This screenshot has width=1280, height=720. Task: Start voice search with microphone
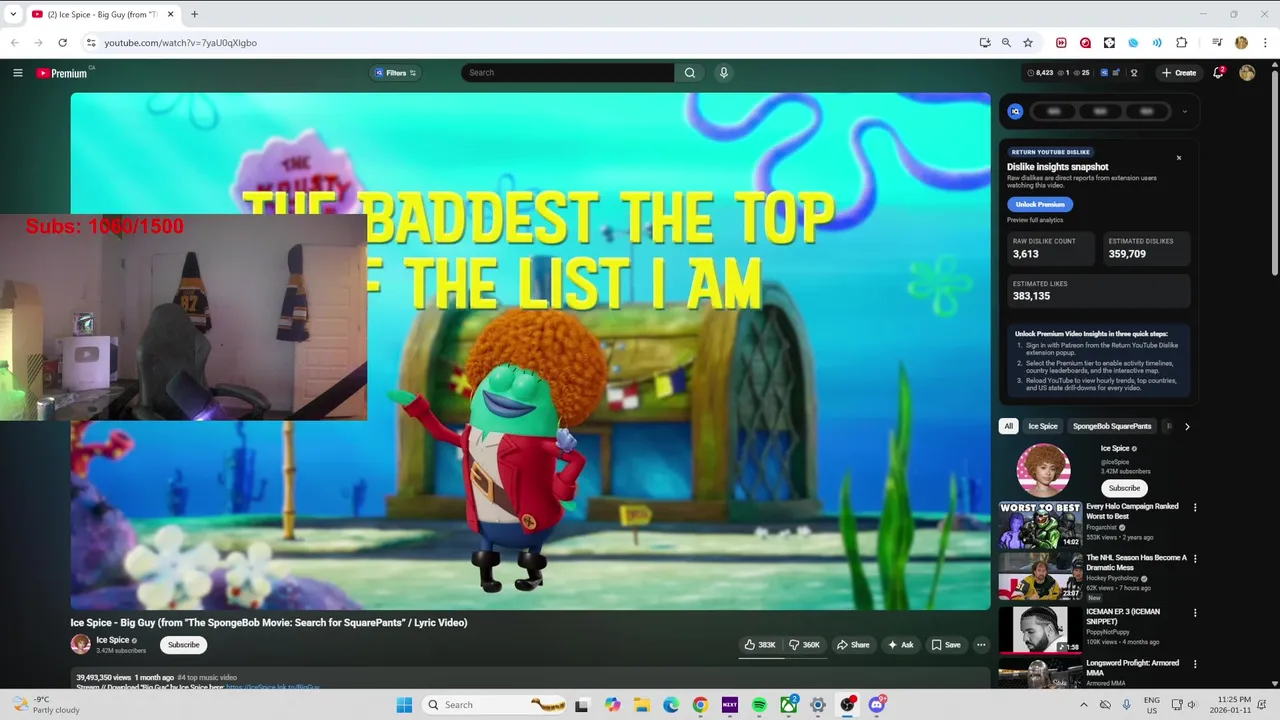(x=724, y=73)
